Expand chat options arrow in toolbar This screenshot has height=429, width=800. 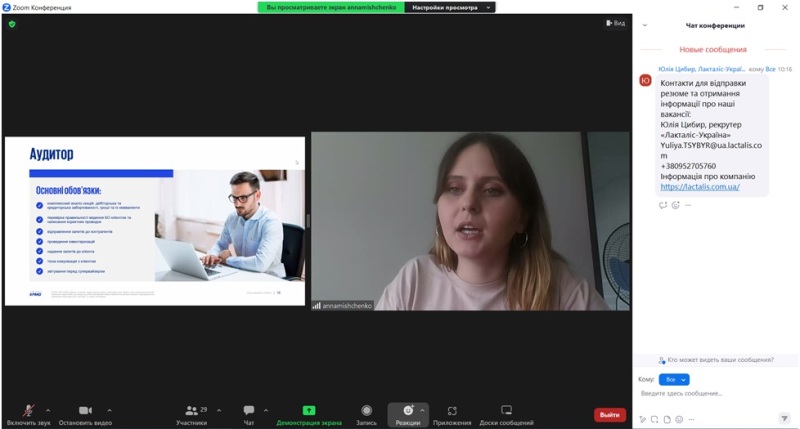click(x=266, y=410)
